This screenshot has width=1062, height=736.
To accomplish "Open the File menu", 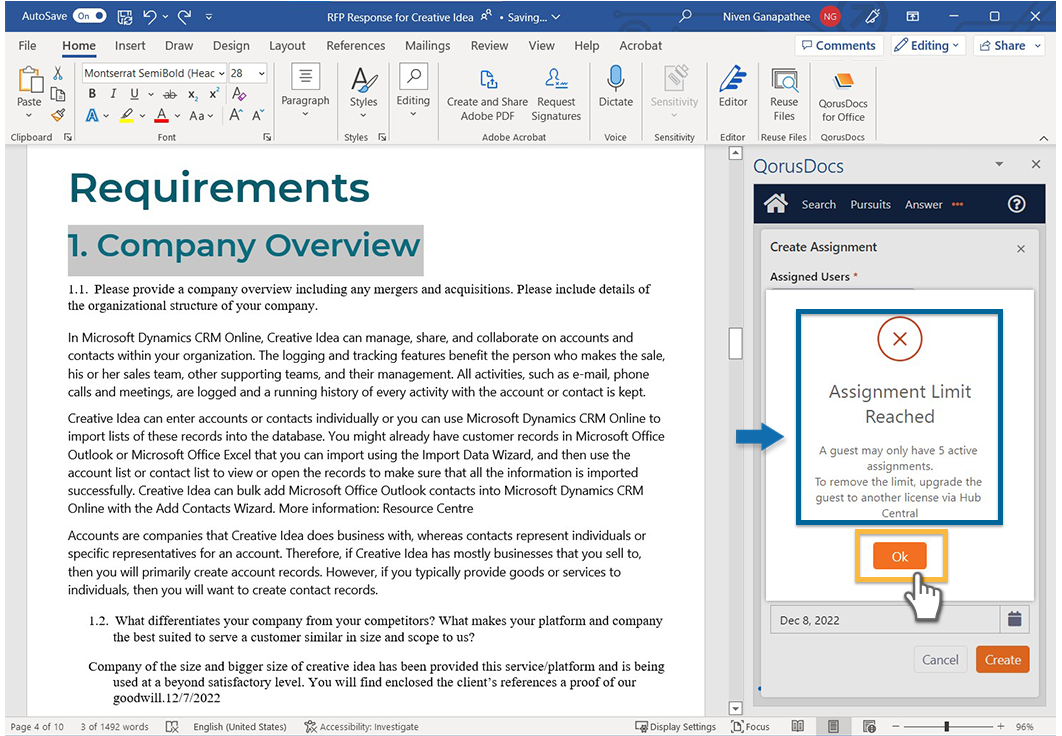I will coord(28,45).
